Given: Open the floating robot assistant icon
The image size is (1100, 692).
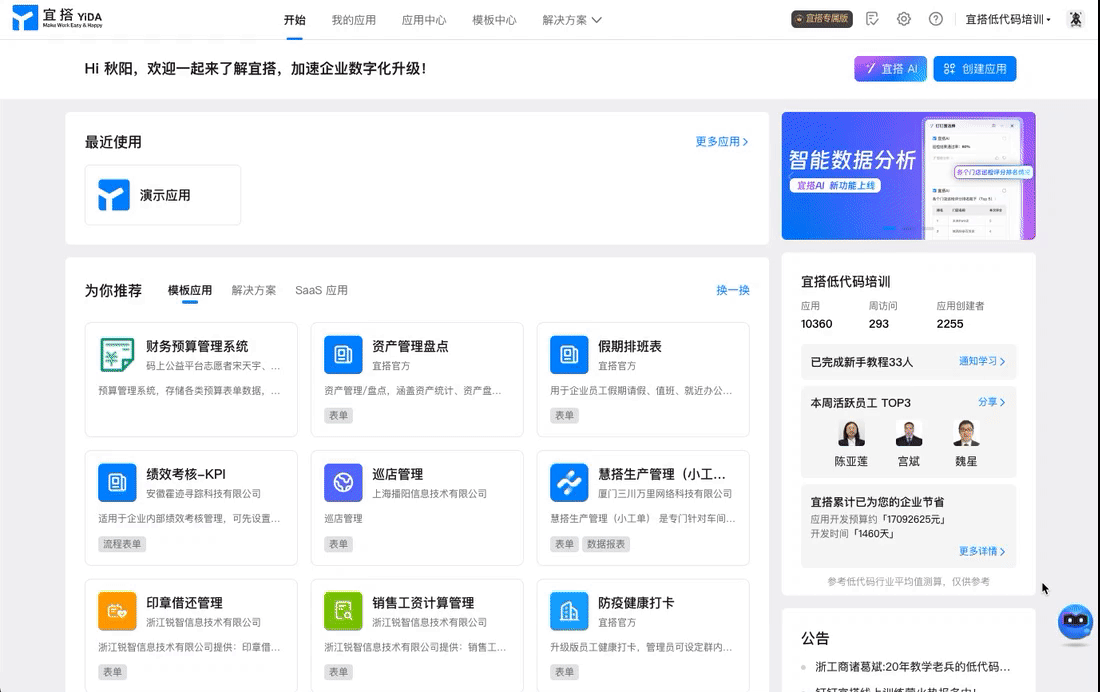Looking at the screenshot, I should click(1075, 621).
